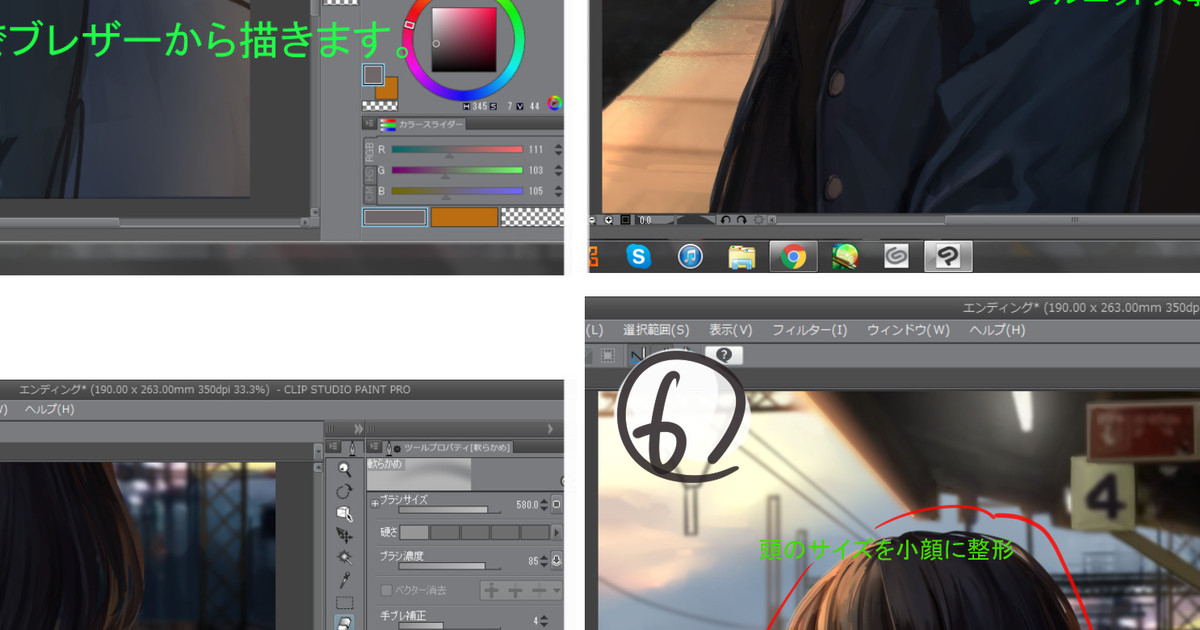
Task: Expand hardness options arrow beside 硬さ boxes
Action: (x=557, y=532)
